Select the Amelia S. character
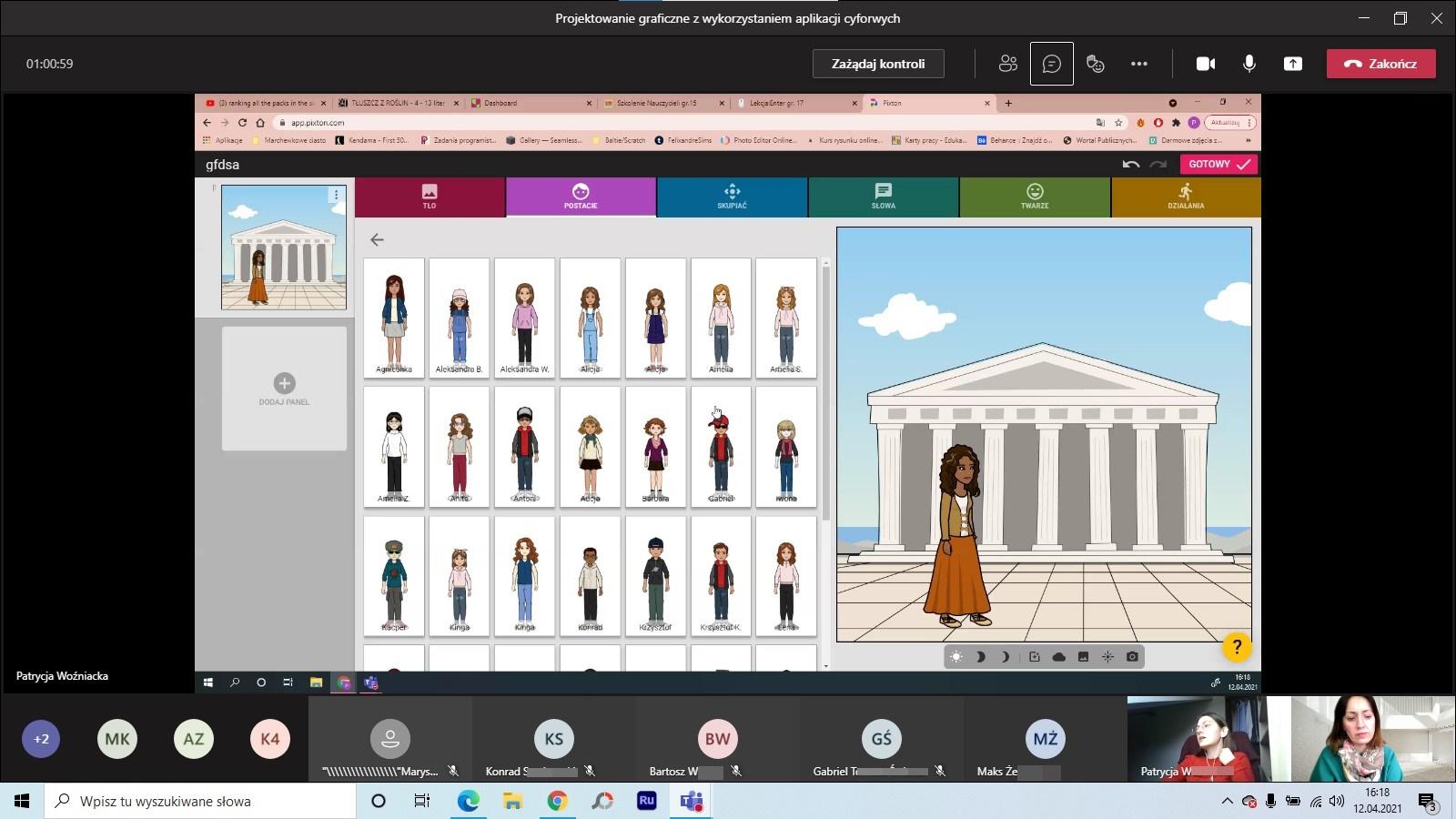The width and height of the screenshot is (1456, 819). click(x=786, y=318)
